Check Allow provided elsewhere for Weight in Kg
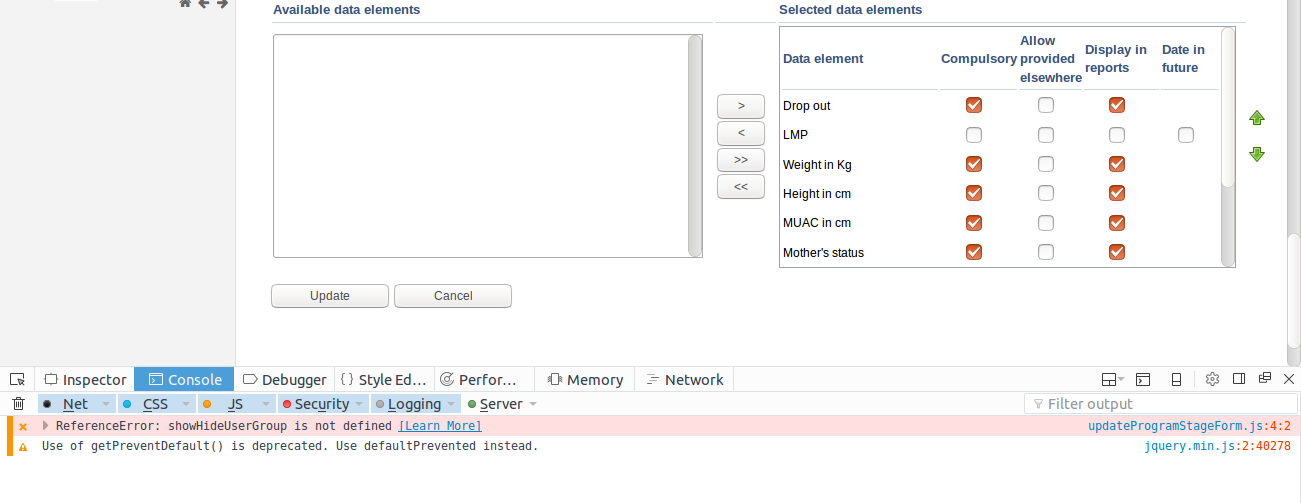The image size is (1301, 503). [1046, 164]
